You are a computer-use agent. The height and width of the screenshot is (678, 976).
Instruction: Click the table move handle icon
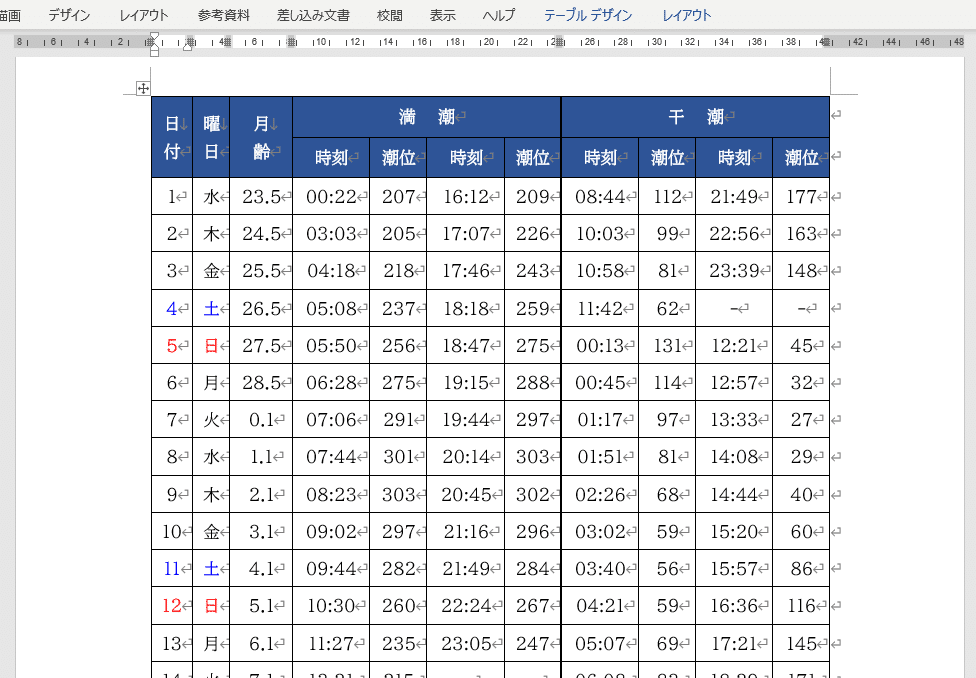tap(143, 88)
